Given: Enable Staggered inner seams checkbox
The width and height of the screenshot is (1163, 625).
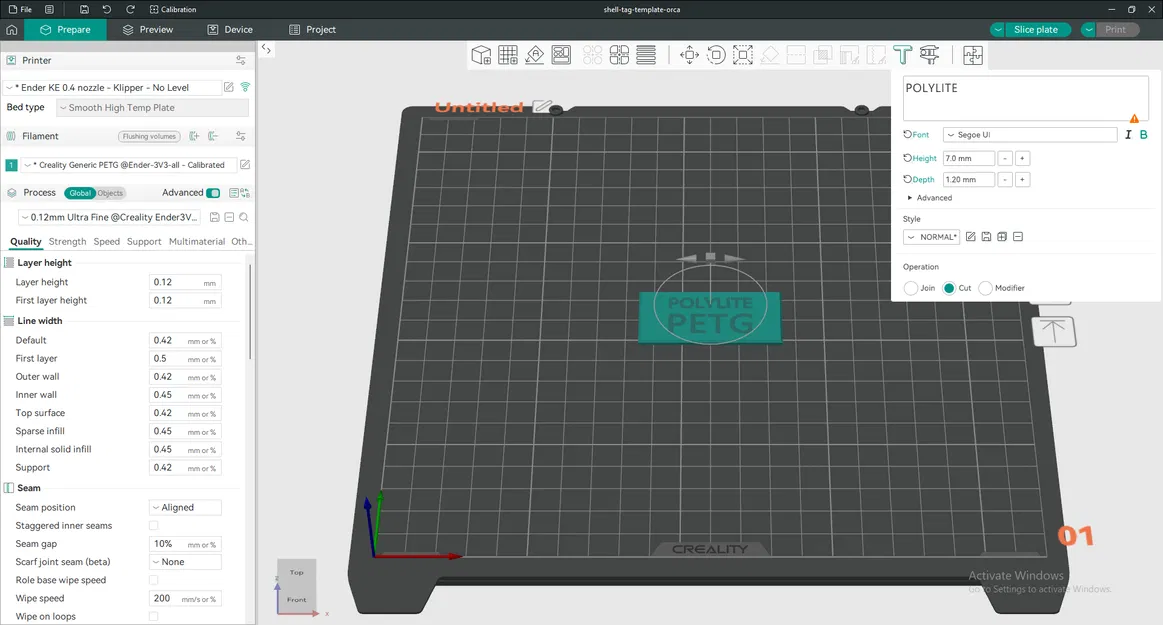Looking at the screenshot, I should pyautogui.click(x=154, y=526).
